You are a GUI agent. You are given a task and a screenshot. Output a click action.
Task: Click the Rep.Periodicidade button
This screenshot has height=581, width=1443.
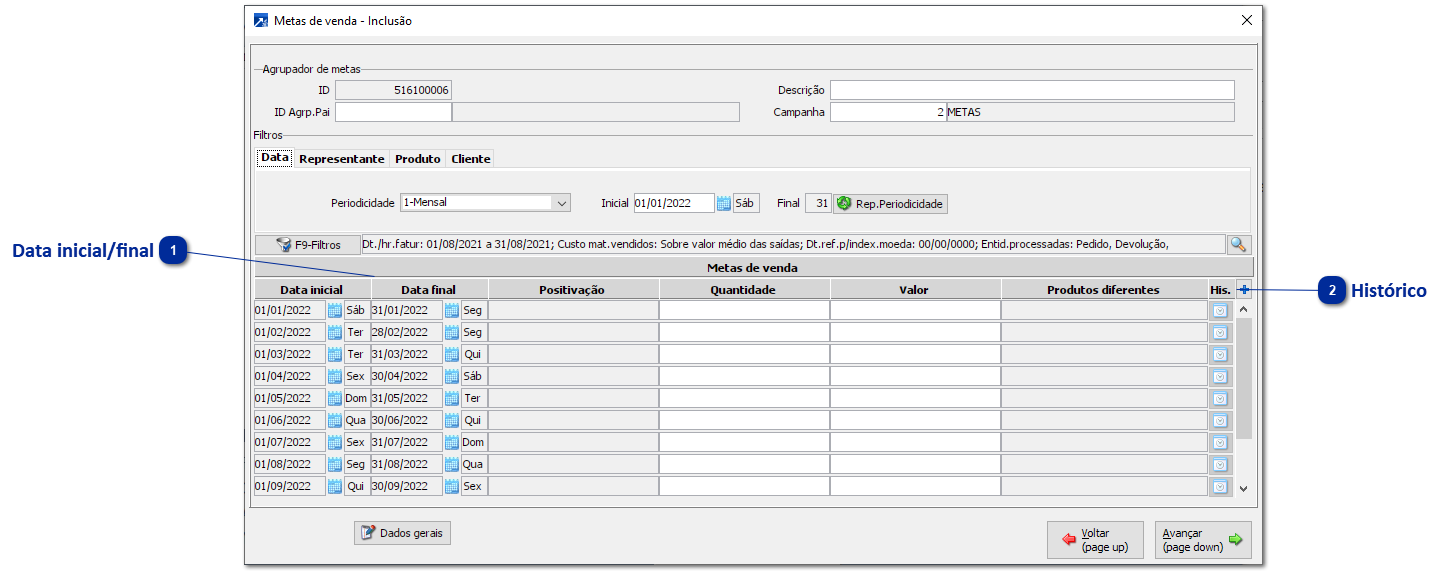pyautogui.click(x=890, y=203)
